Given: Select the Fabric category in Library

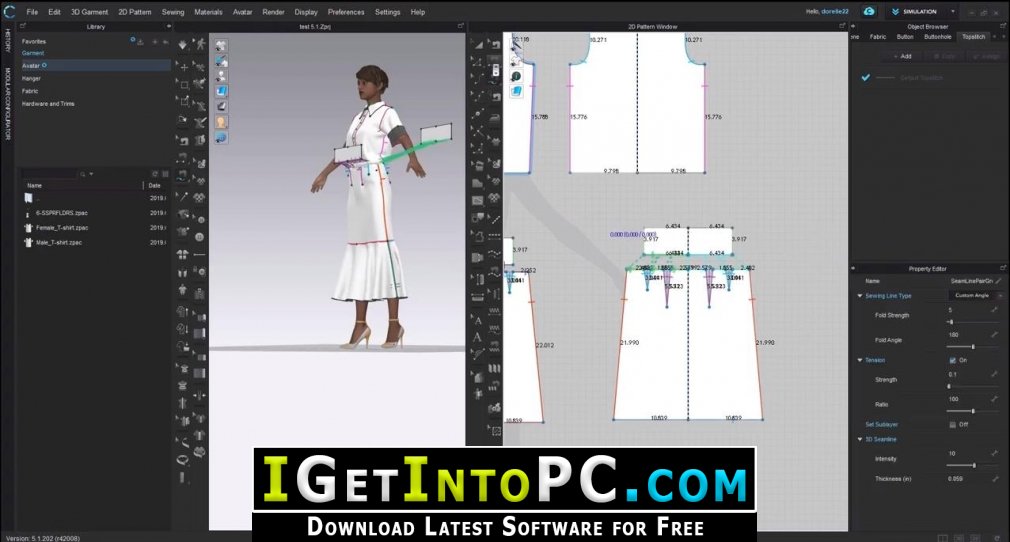Looking at the screenshot, I should (x=31, y=91).
